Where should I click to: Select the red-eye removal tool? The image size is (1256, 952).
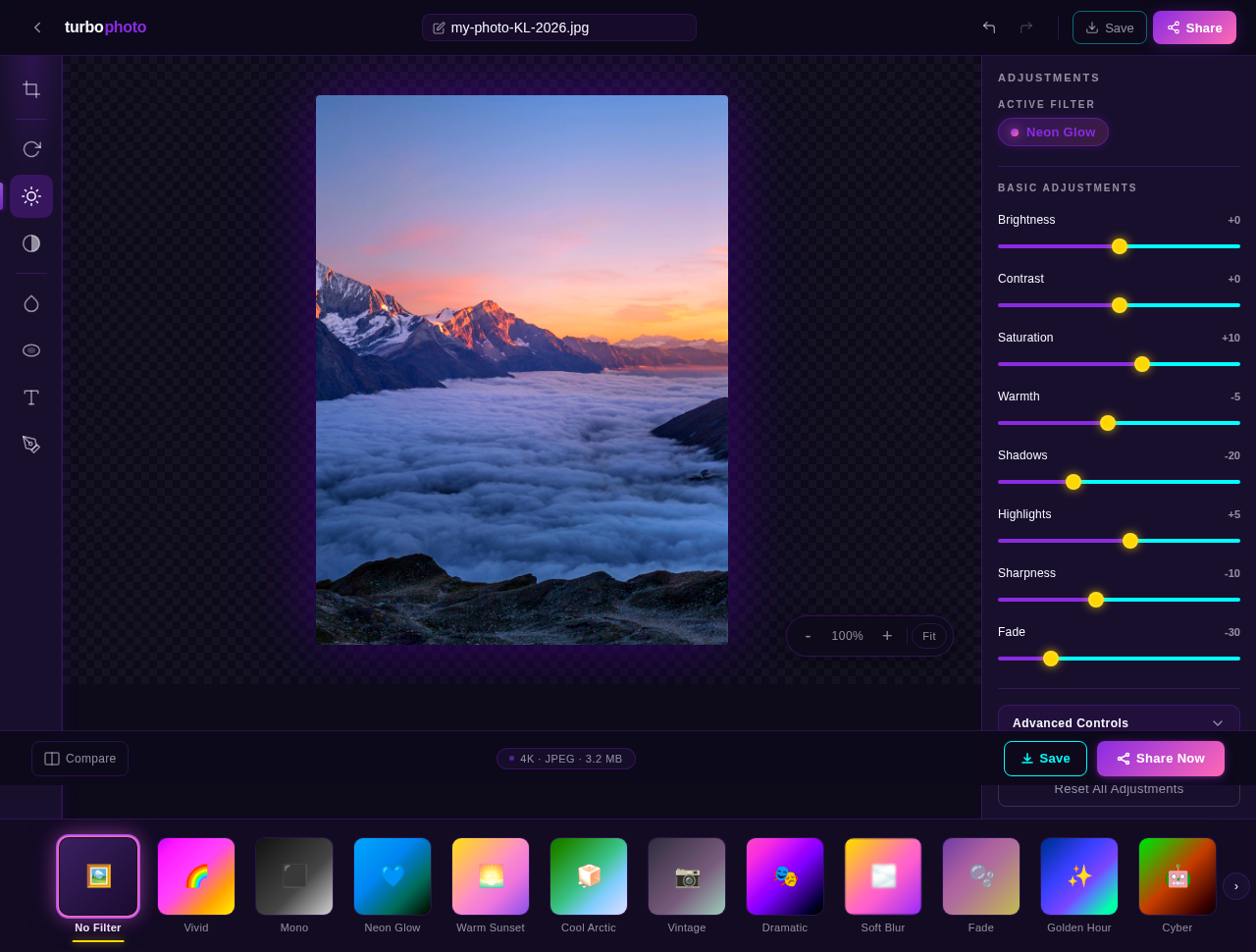pos(30,349)
